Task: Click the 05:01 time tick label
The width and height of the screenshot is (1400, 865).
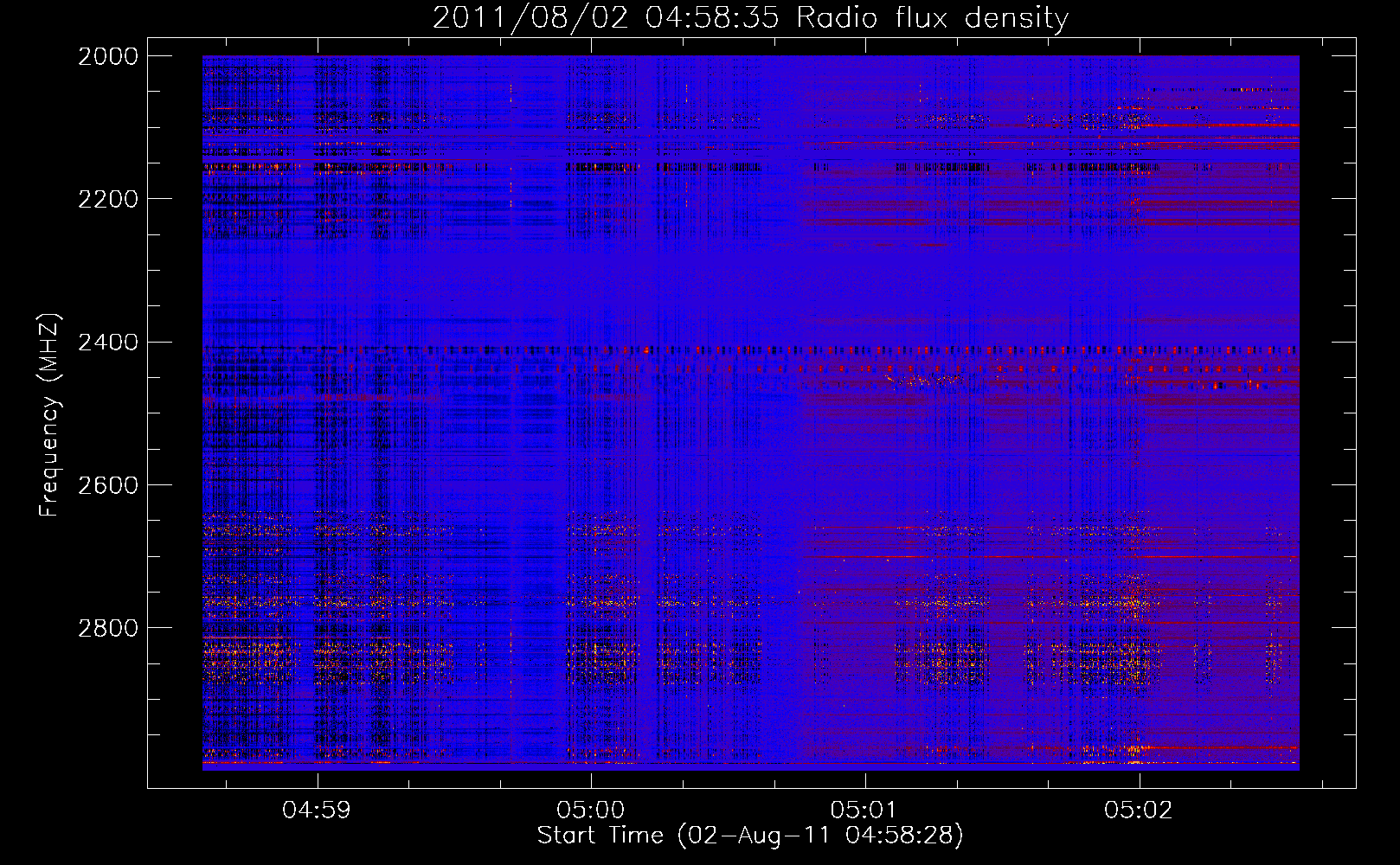Action: 865,811
